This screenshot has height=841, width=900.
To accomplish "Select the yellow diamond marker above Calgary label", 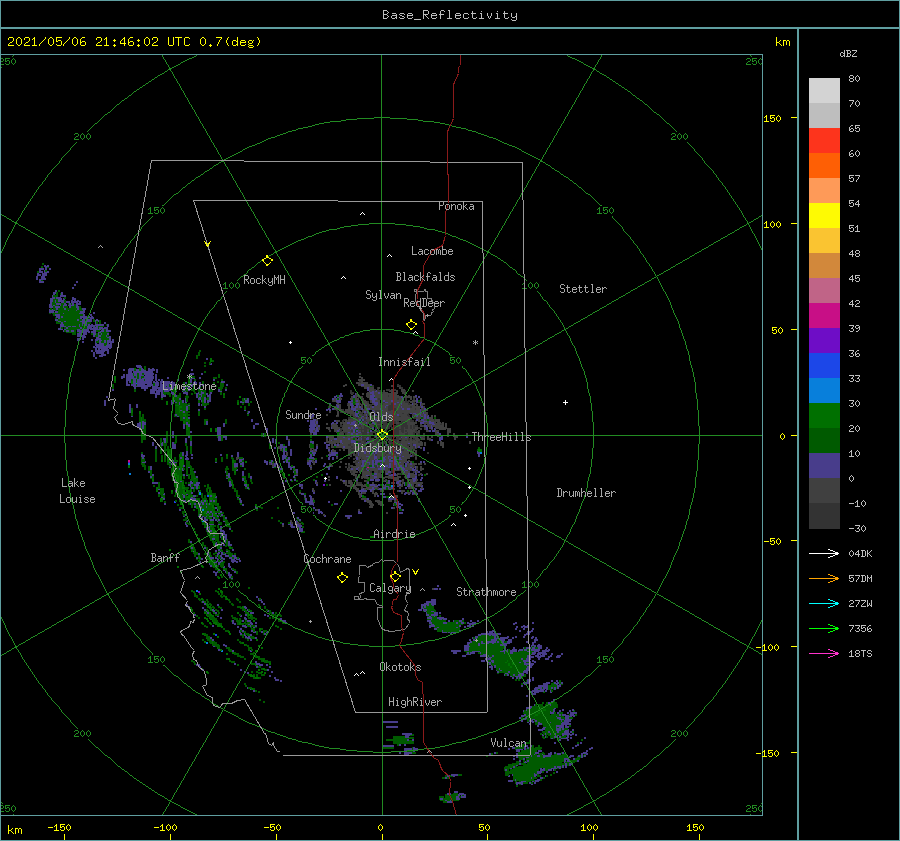I will (x=395, y=576).
